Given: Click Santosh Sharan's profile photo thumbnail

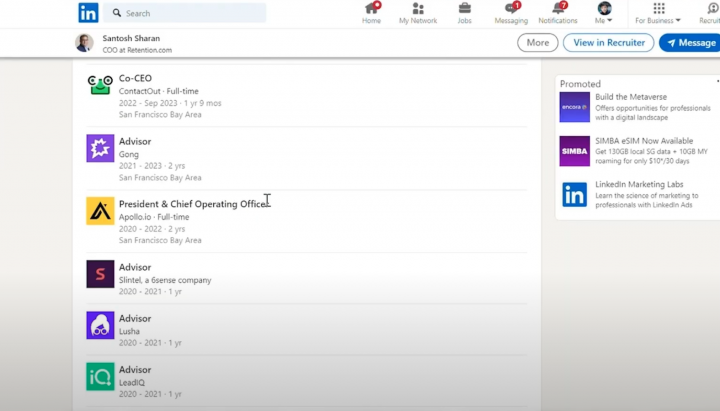Looking at the screenshot, I should (85, 43).
